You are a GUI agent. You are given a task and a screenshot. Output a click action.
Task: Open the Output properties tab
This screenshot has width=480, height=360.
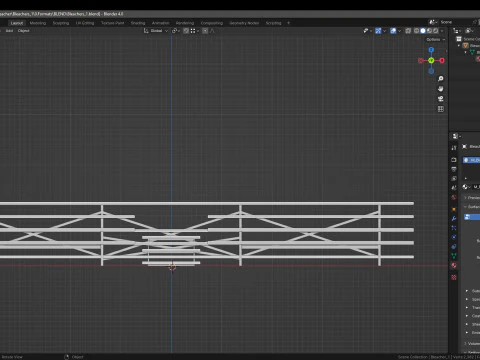point(454,169)
